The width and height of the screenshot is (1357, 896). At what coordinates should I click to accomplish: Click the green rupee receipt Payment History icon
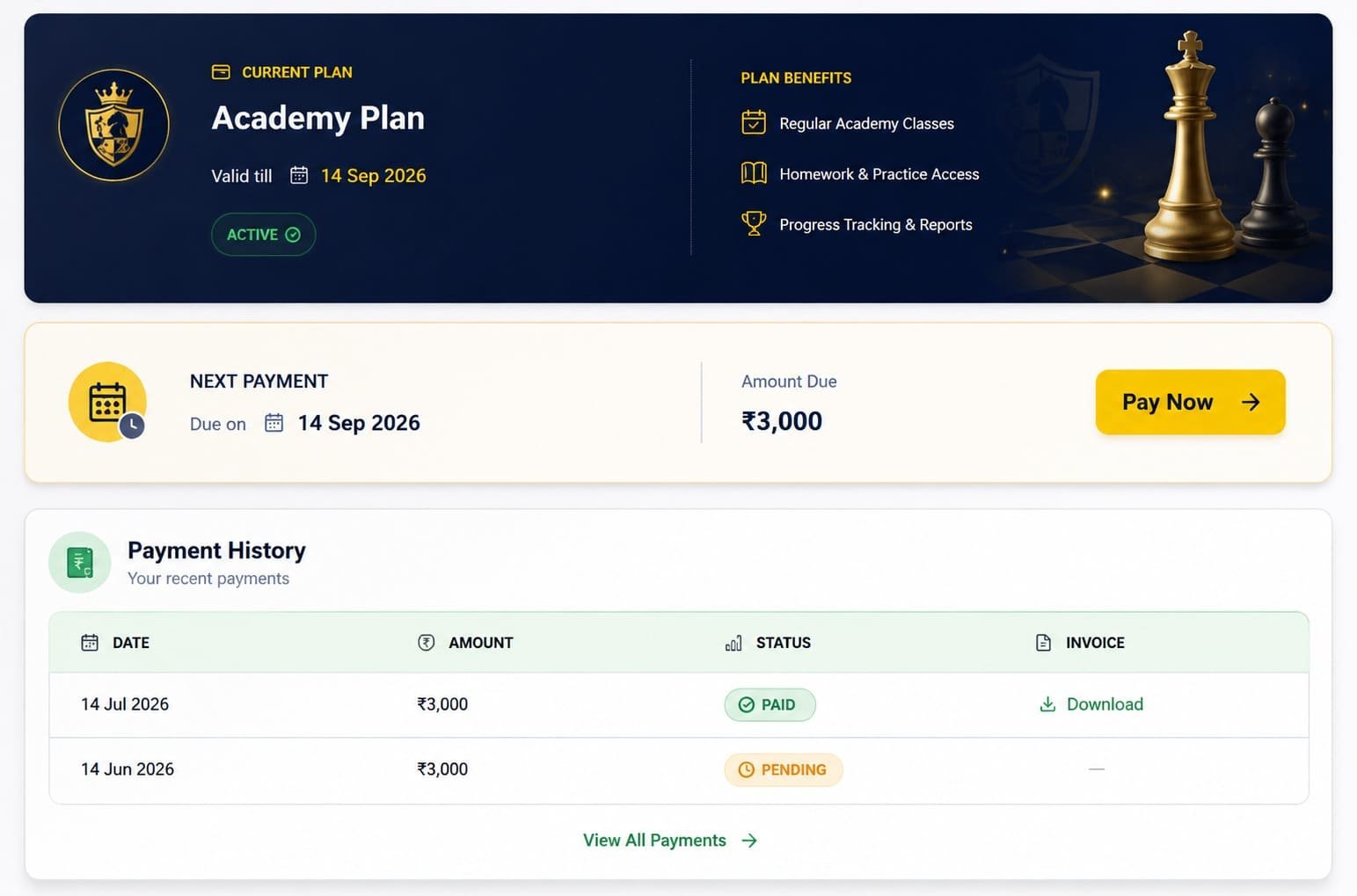(x=80, y=563)
